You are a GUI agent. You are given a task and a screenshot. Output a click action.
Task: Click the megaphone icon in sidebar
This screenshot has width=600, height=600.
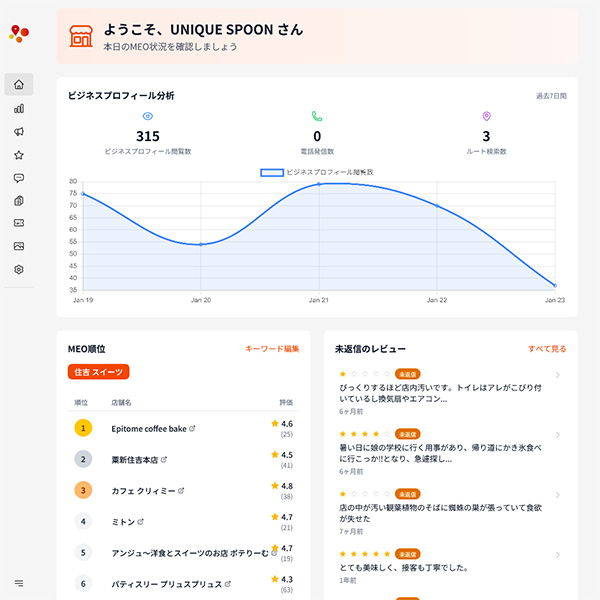pyautogui.click(x=18, y=132)
